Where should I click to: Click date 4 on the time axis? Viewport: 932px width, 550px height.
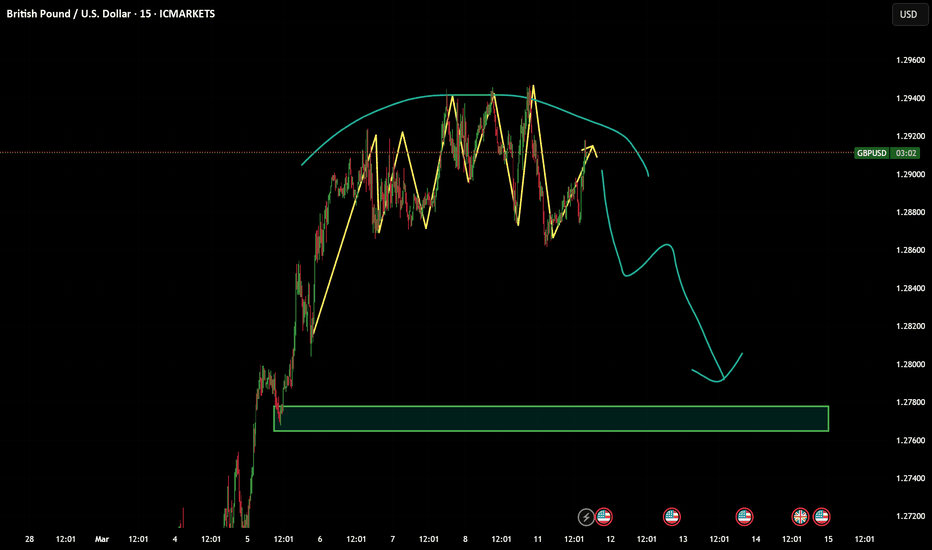point(175,539)
